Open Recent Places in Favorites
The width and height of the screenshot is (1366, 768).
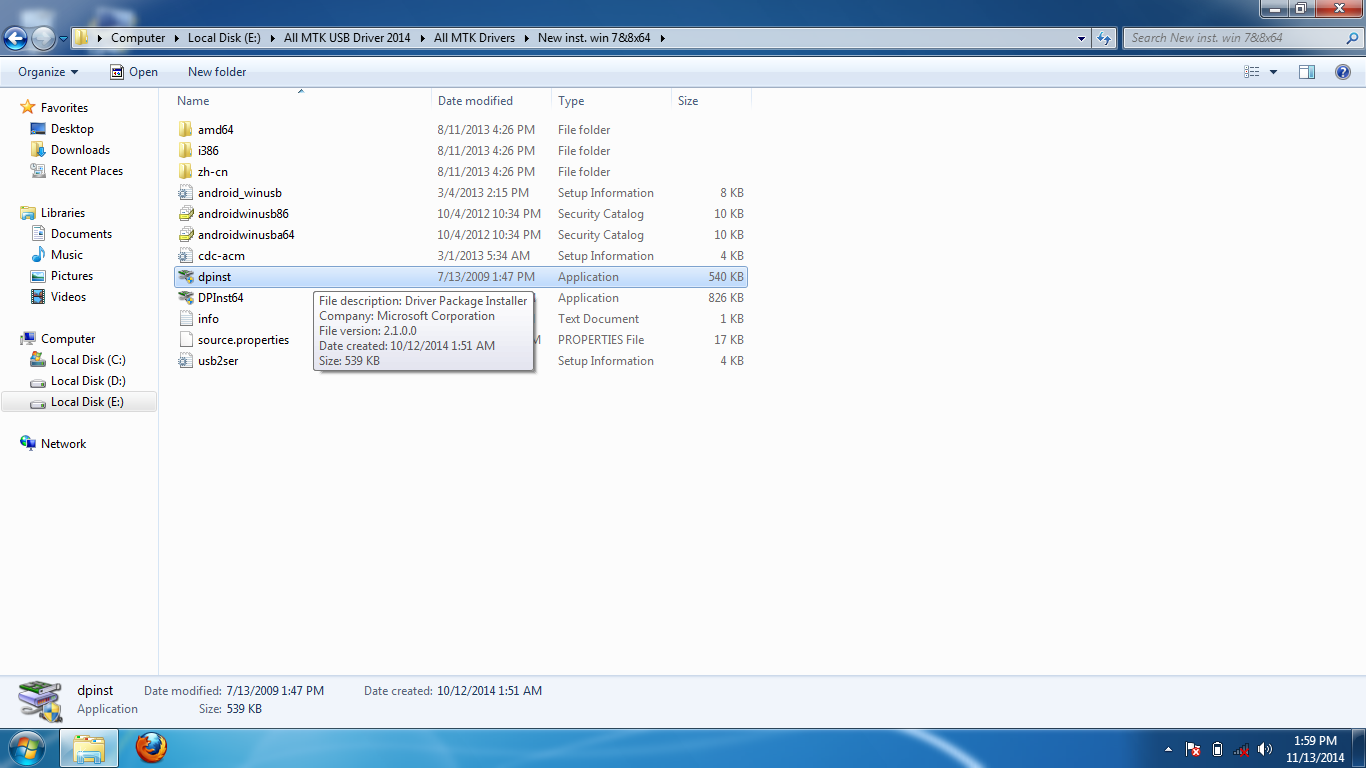click(87, 171)
